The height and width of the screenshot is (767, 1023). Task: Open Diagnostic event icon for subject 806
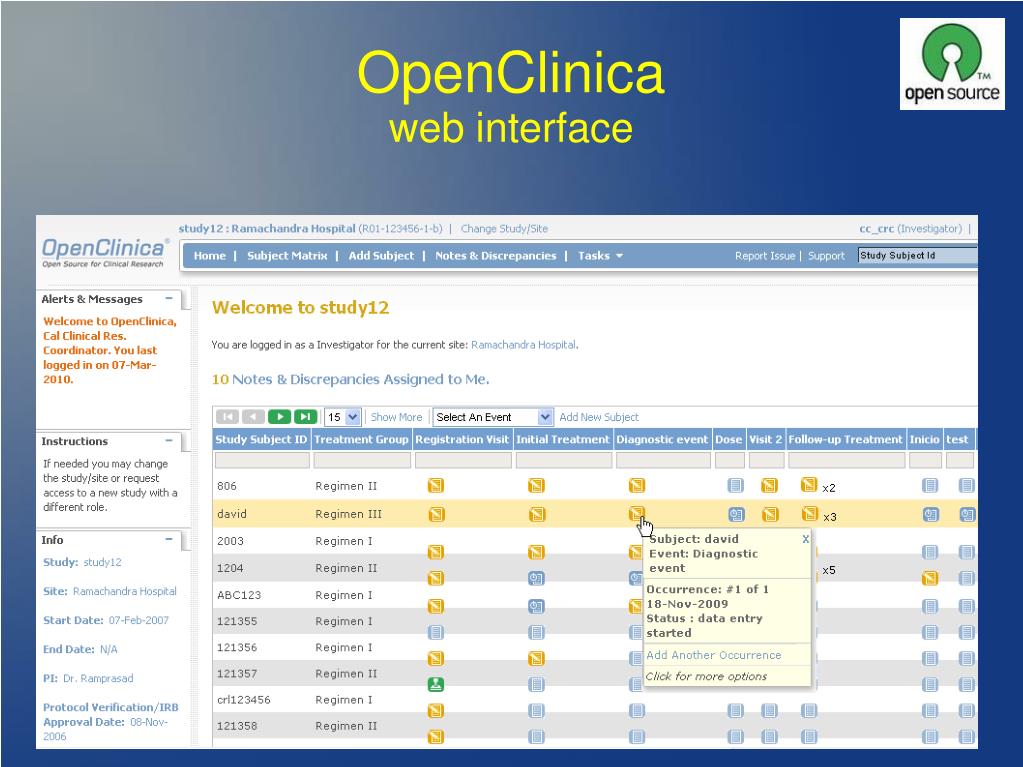coord(637,485)
